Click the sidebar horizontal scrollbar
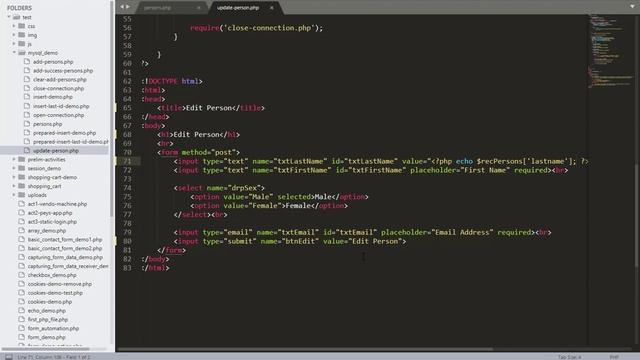This screenshot has height=360, width=640. pyautogui.click(x=45, y=349)
